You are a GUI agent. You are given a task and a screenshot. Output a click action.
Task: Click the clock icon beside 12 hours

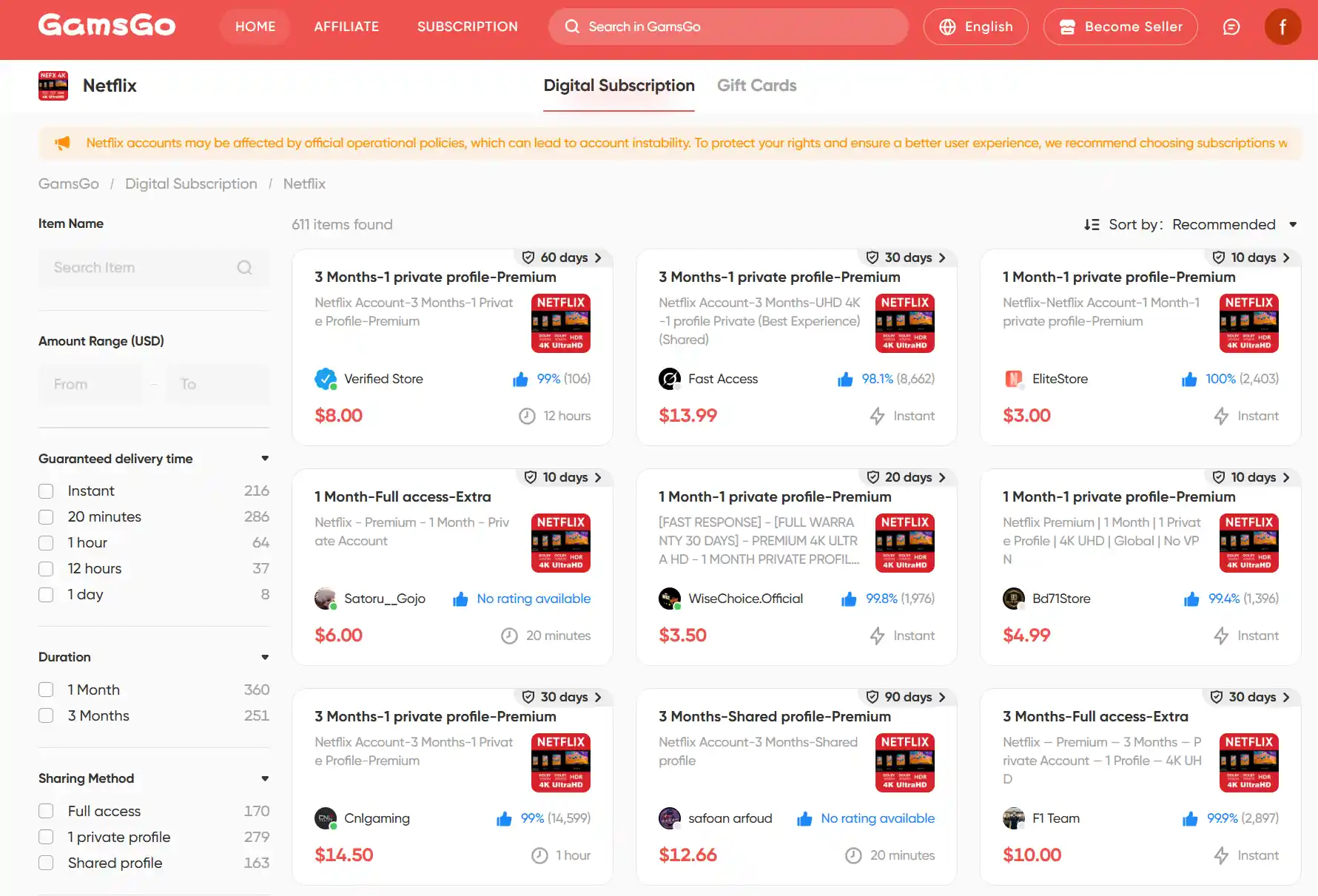point(527,416)
